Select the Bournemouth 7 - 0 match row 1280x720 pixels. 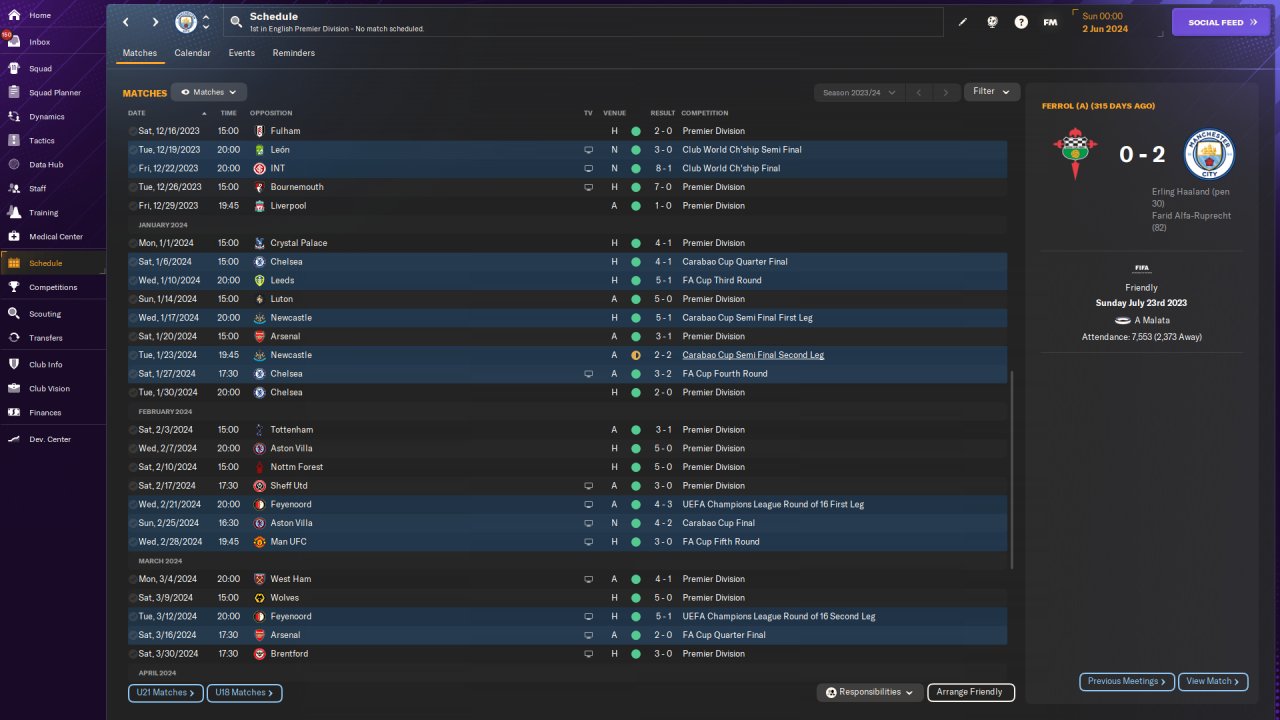coord(567,187)
